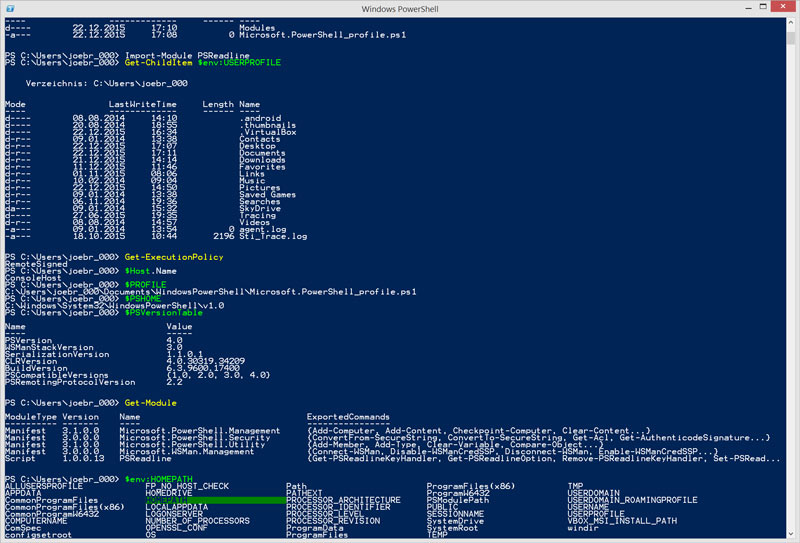The width and height of the screenshot is (800, 543).
Task: Click the Windows PowerShell title text
Action: click(x=400, y=9)
